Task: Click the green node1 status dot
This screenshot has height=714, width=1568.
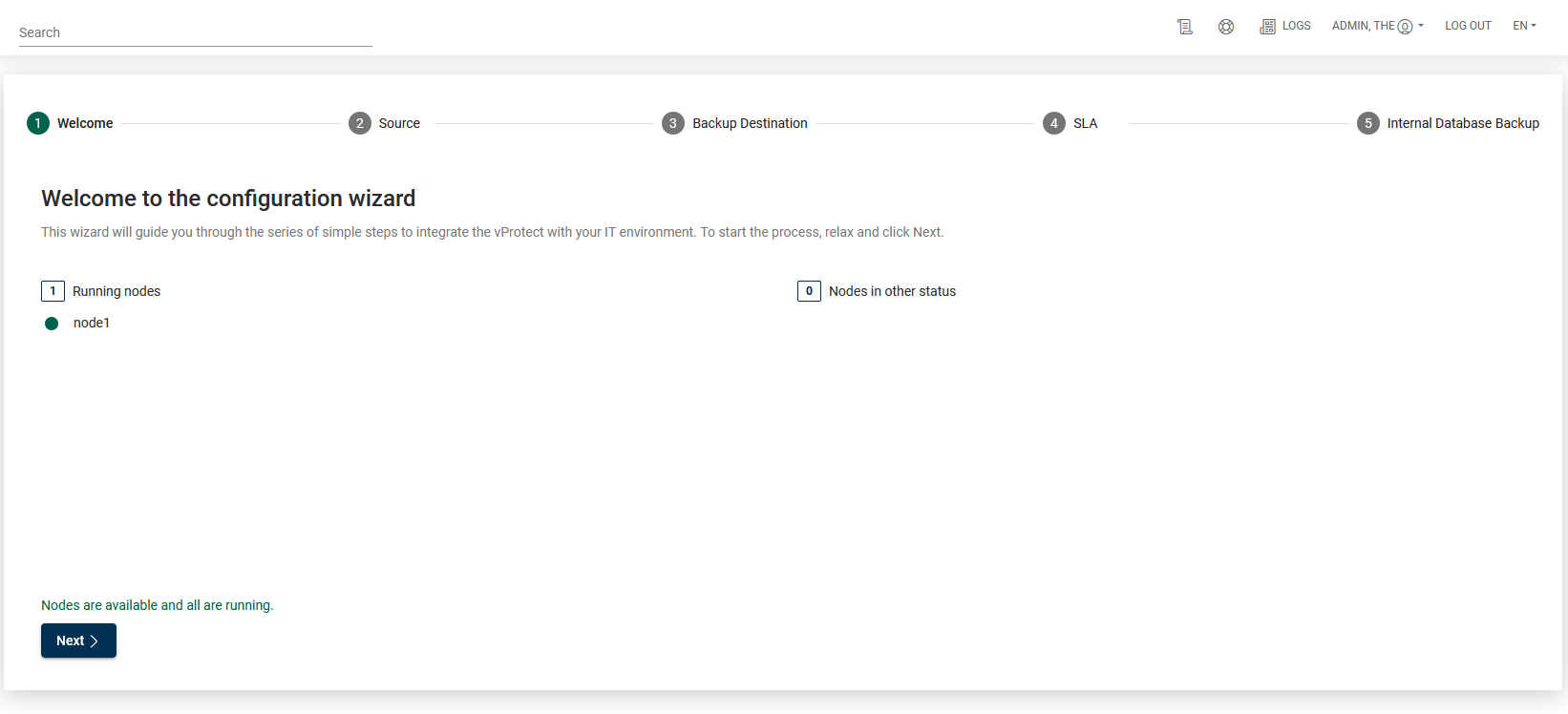Action: click(52, 324)
